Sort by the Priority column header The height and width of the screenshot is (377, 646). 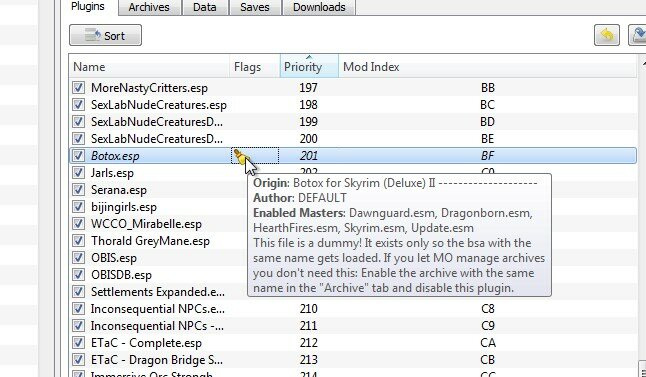[309, 67]
